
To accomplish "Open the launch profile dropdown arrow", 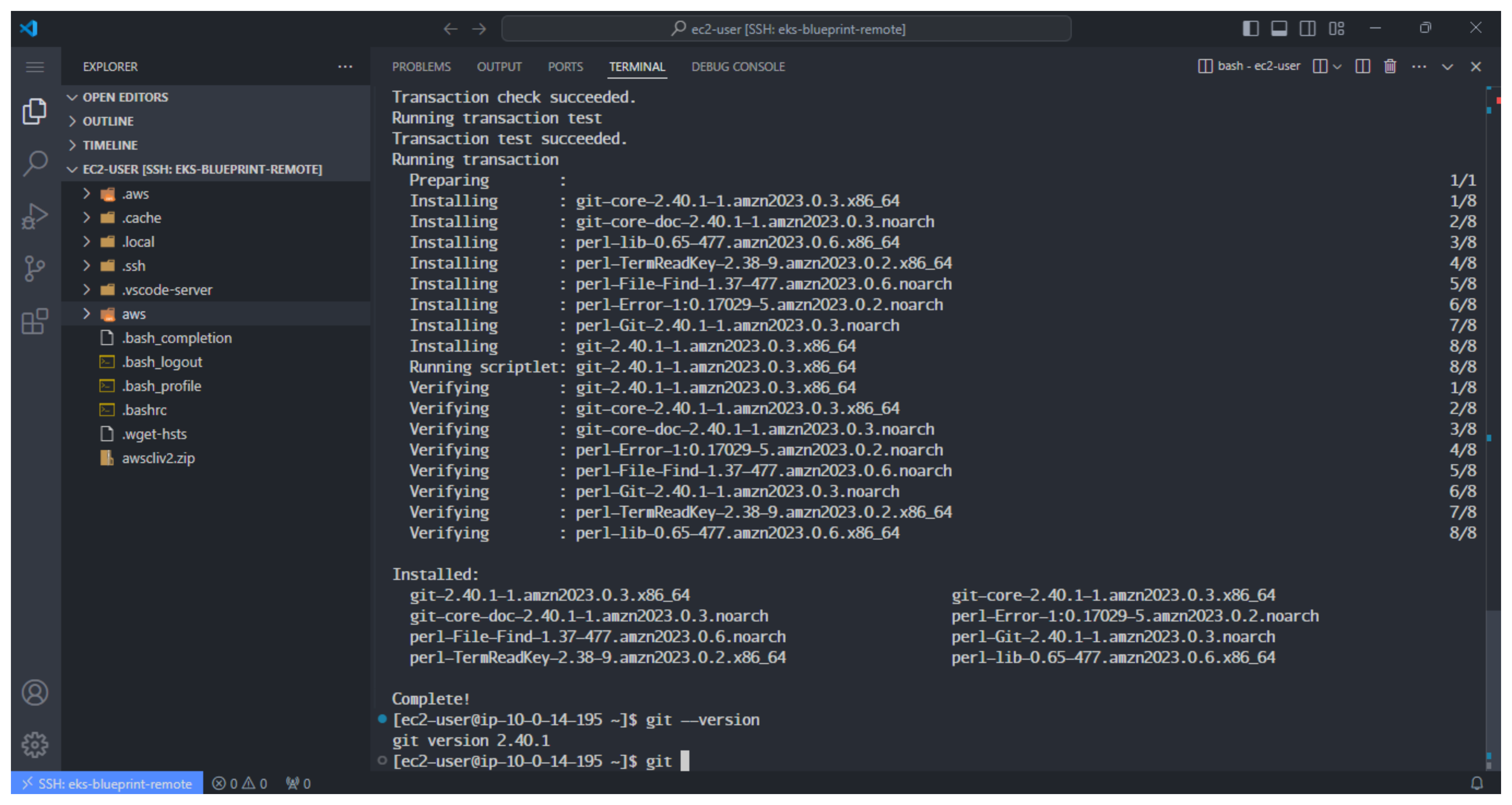I will [1337, 67].
